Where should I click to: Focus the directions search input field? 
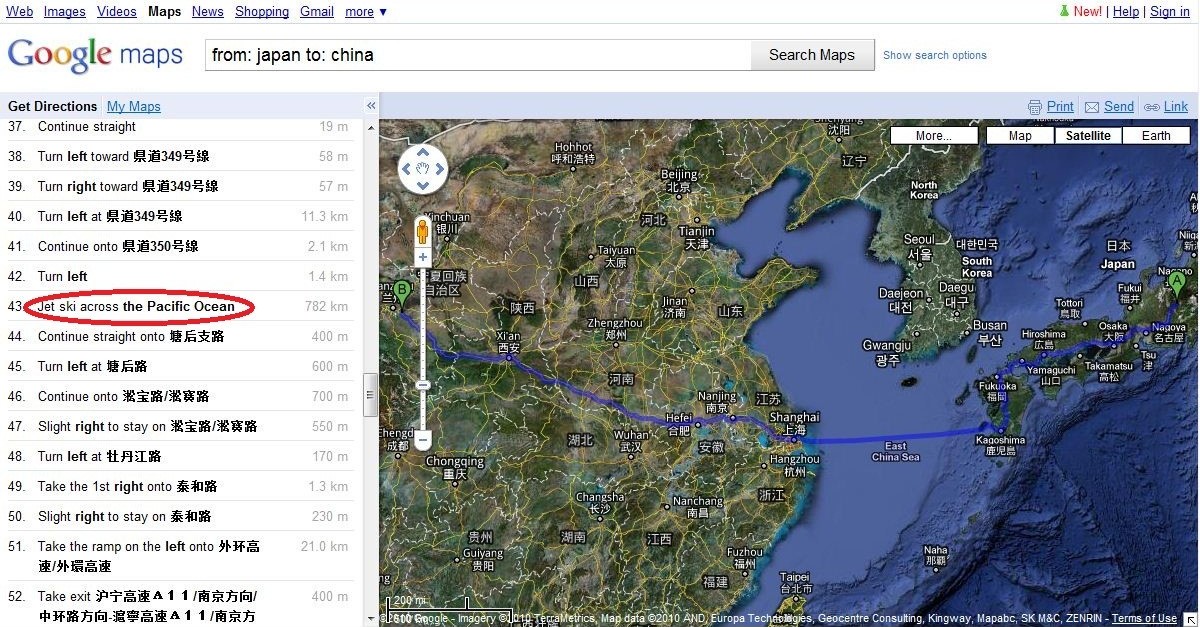[478, 55]
